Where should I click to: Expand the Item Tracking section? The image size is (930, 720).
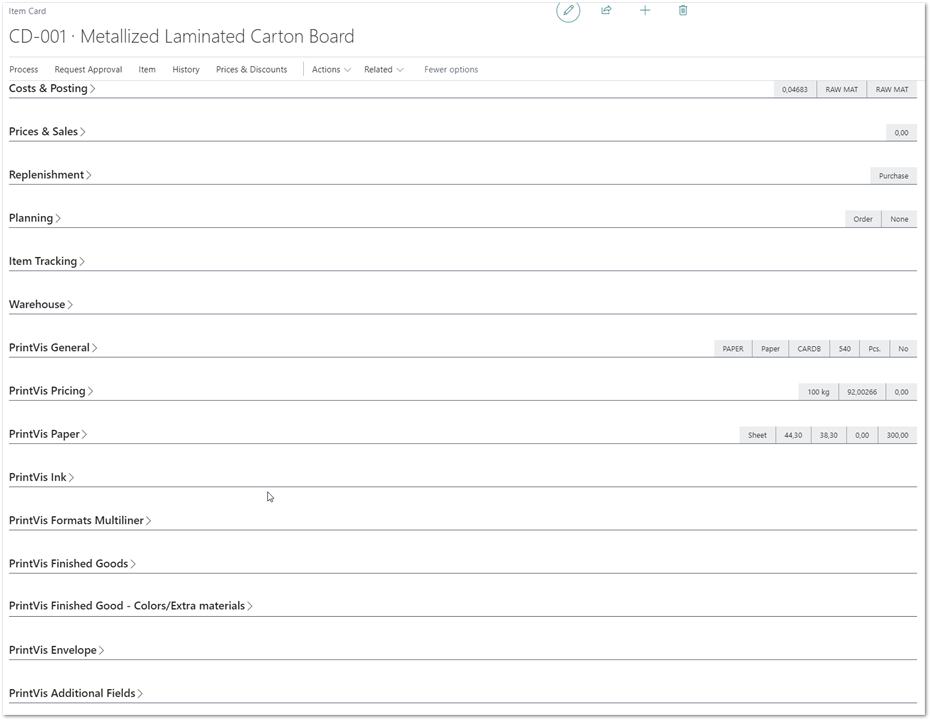pyautogui.click(x=46, y=262)
